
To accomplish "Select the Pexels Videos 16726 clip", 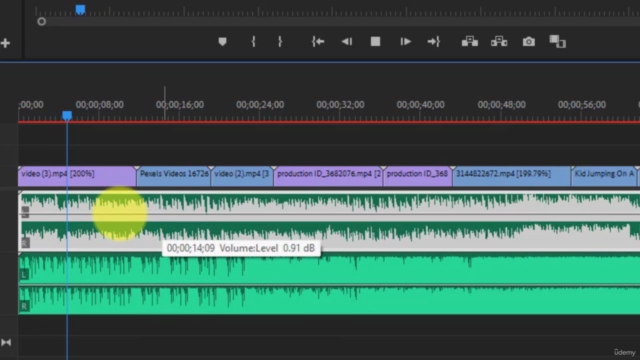I will pyautogui.click(x=173, y=176).
